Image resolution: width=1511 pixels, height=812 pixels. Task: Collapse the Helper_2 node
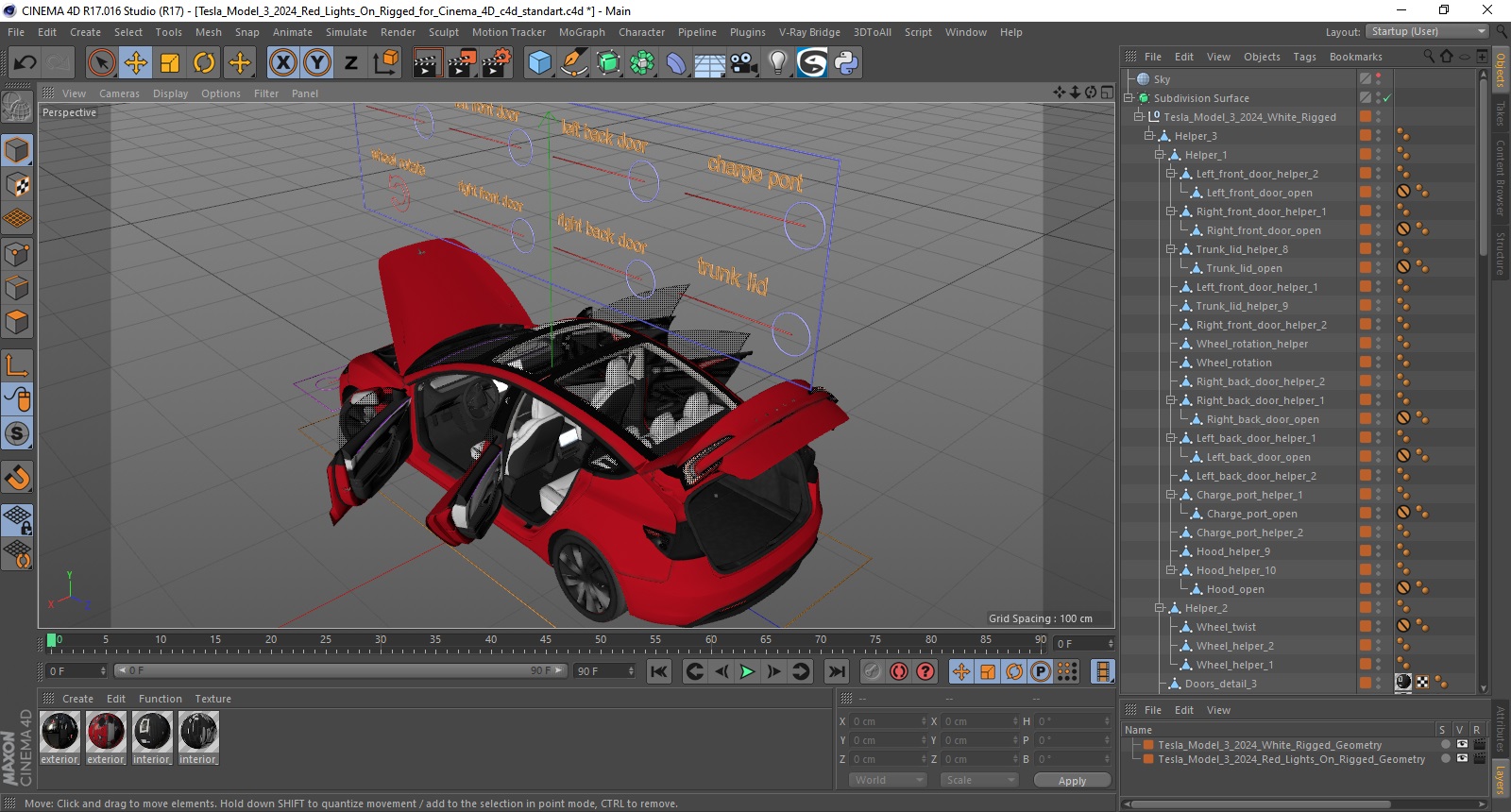pos(1160,608)
